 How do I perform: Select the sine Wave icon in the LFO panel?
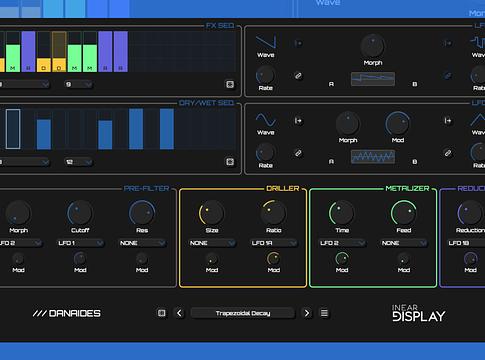266,120
